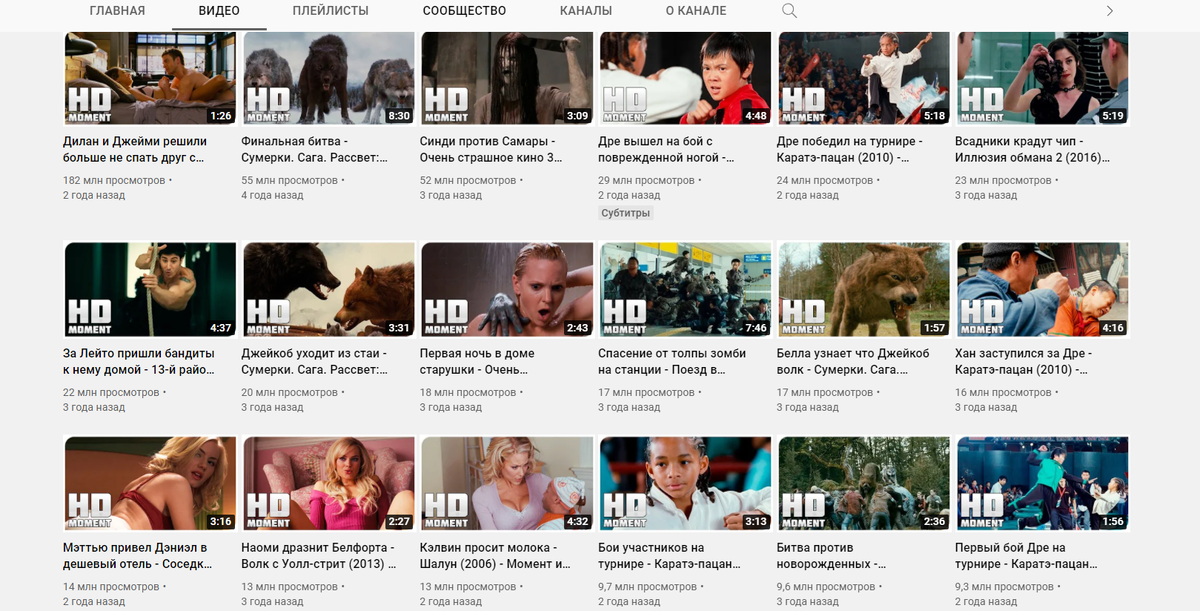Open title Битва против новорожденных
Image resolution: width=1200 pixels, height=611 pixels.
832,556
